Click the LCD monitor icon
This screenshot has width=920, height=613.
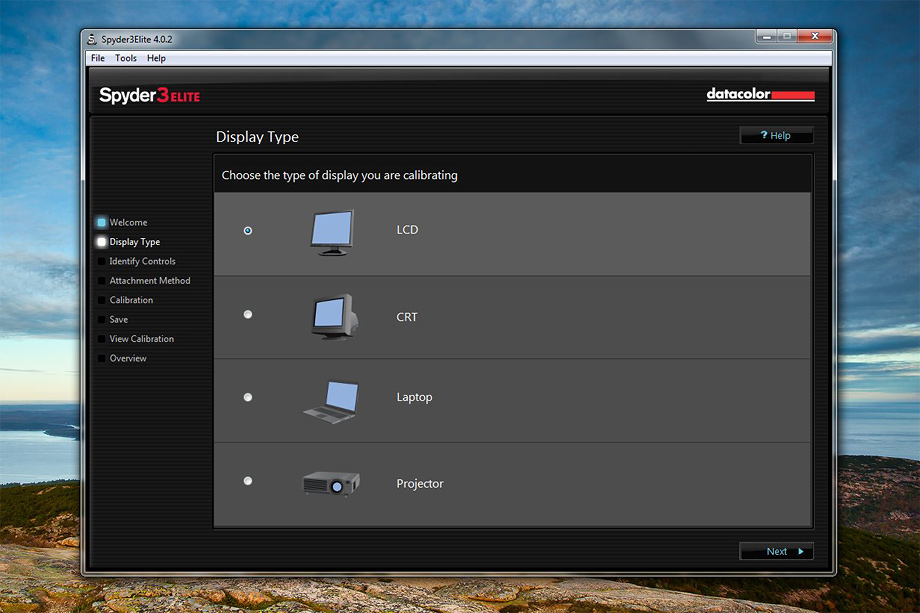332,232
